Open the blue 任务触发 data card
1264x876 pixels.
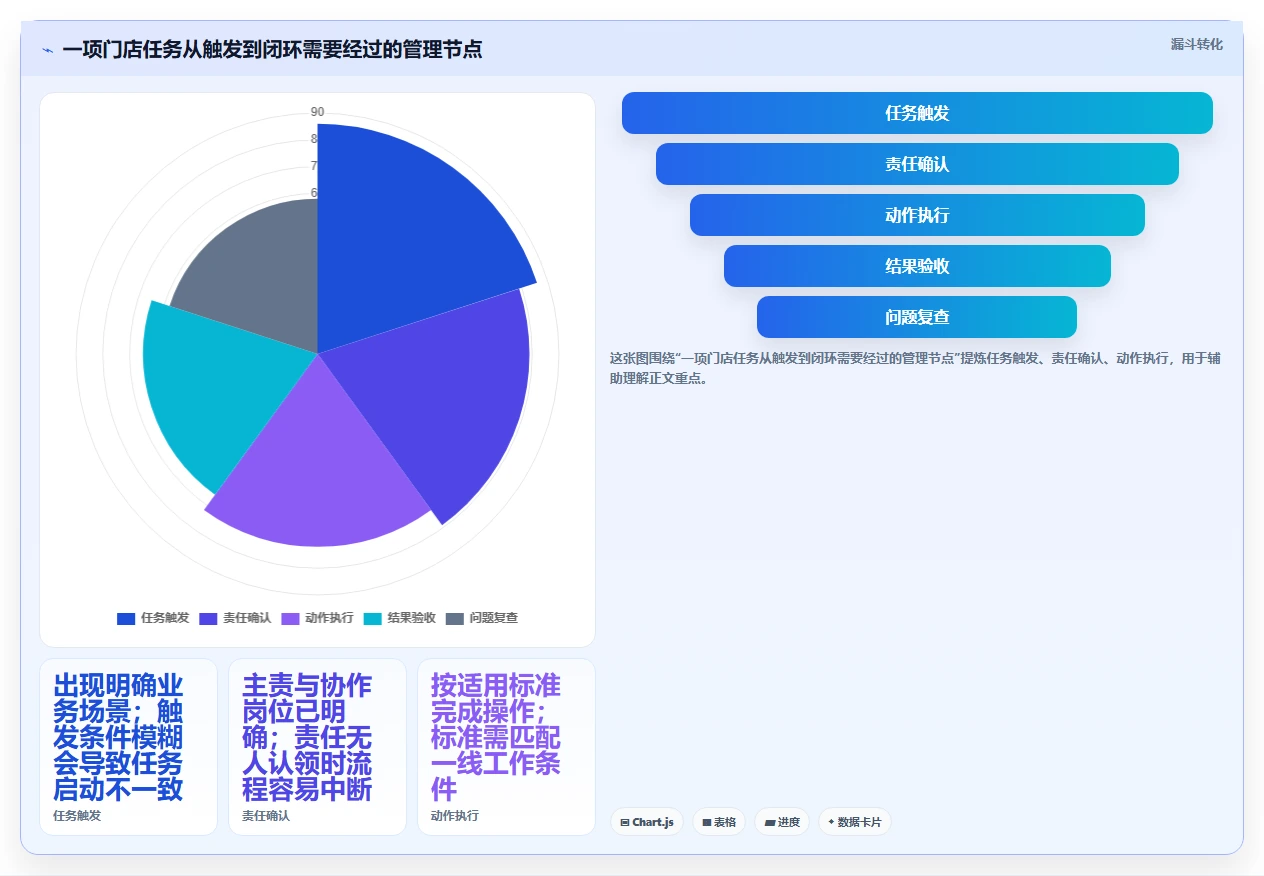[128, 747]
